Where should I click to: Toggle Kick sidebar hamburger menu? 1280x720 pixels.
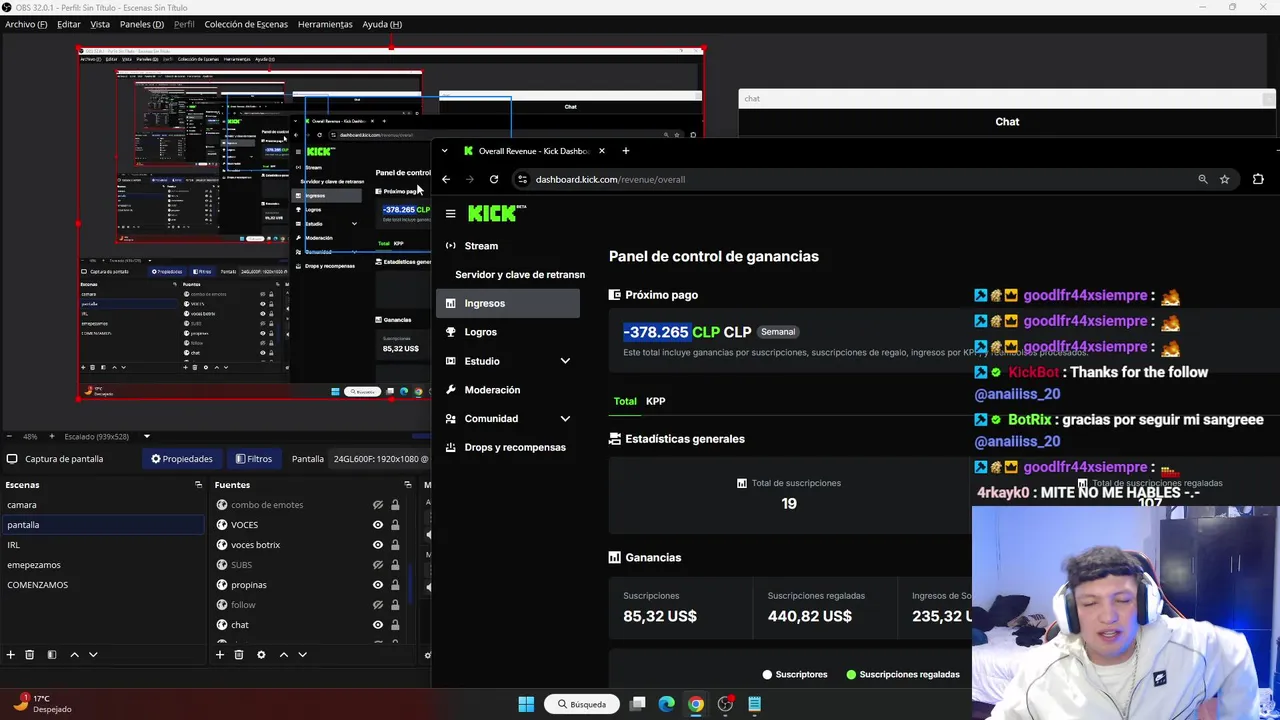[x=451, y=214]
